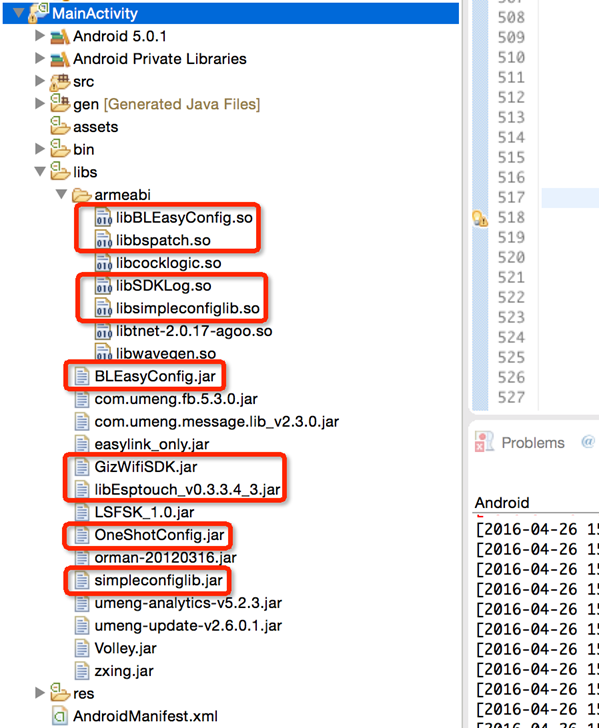This screenshot has width=599, height=728.
Task: Expand the src folder arrow
Action: [40, 81]
